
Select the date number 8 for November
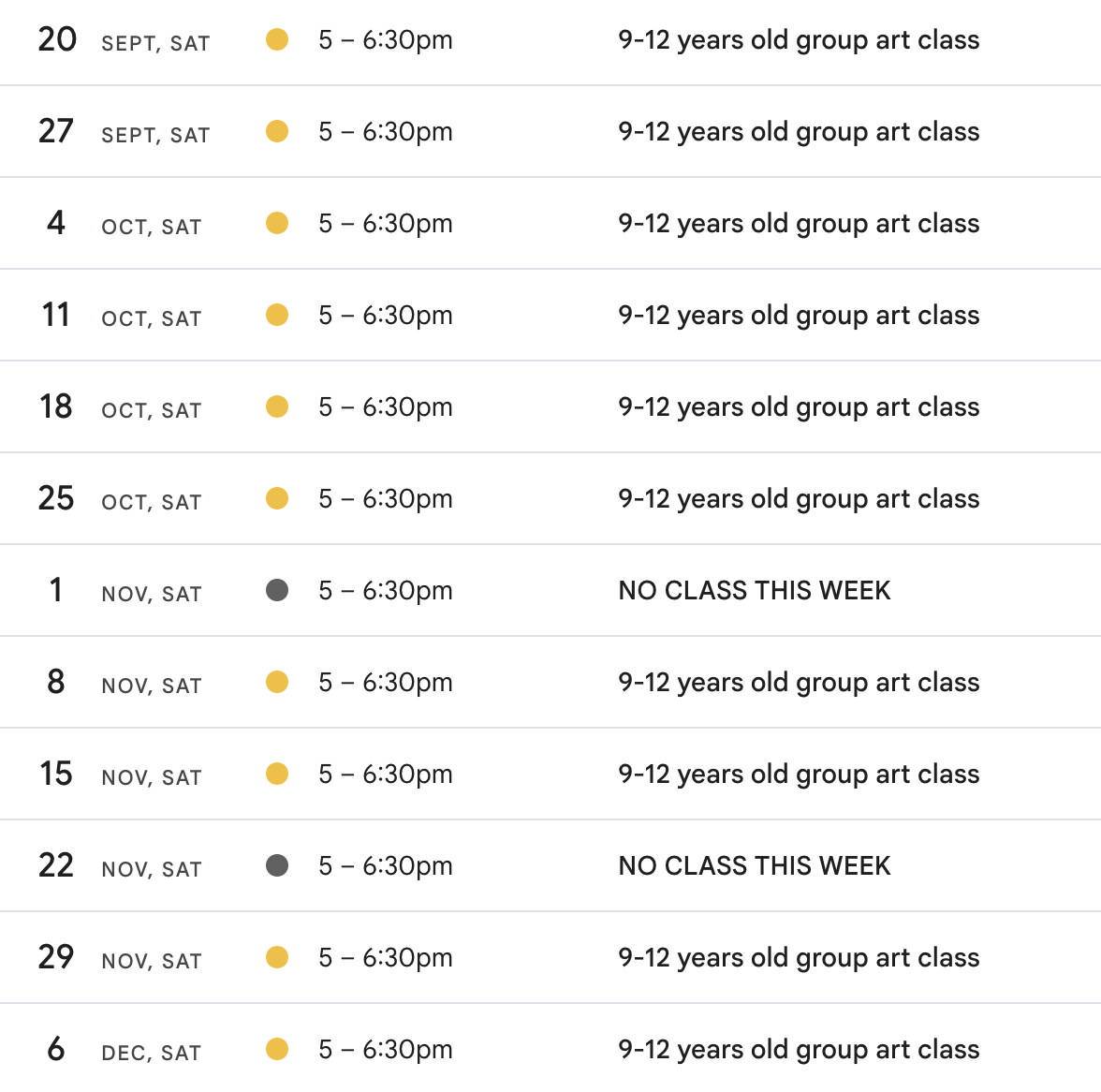(x=56, y=682)
